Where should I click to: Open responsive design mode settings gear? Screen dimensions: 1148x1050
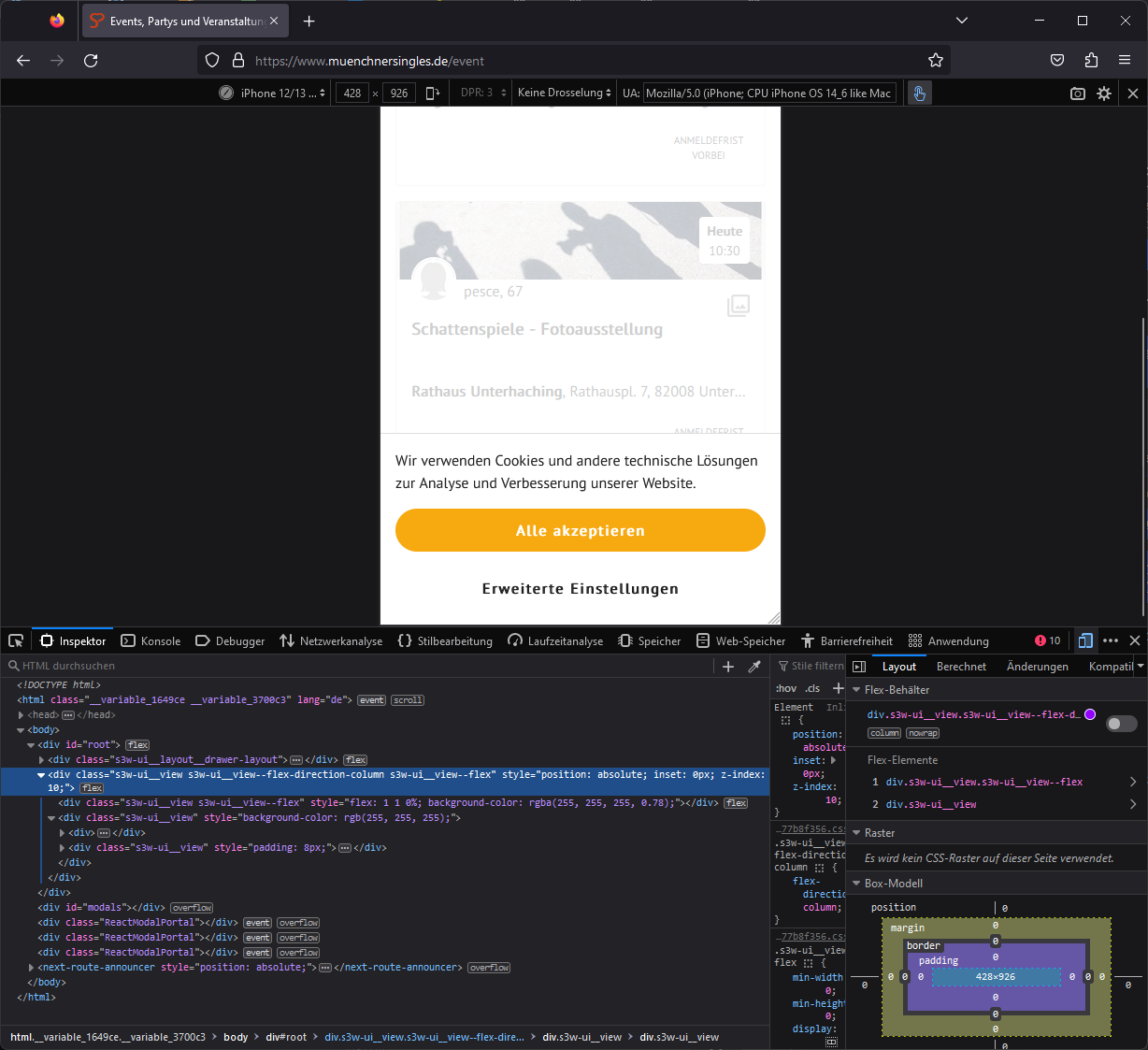point(1104,93)
